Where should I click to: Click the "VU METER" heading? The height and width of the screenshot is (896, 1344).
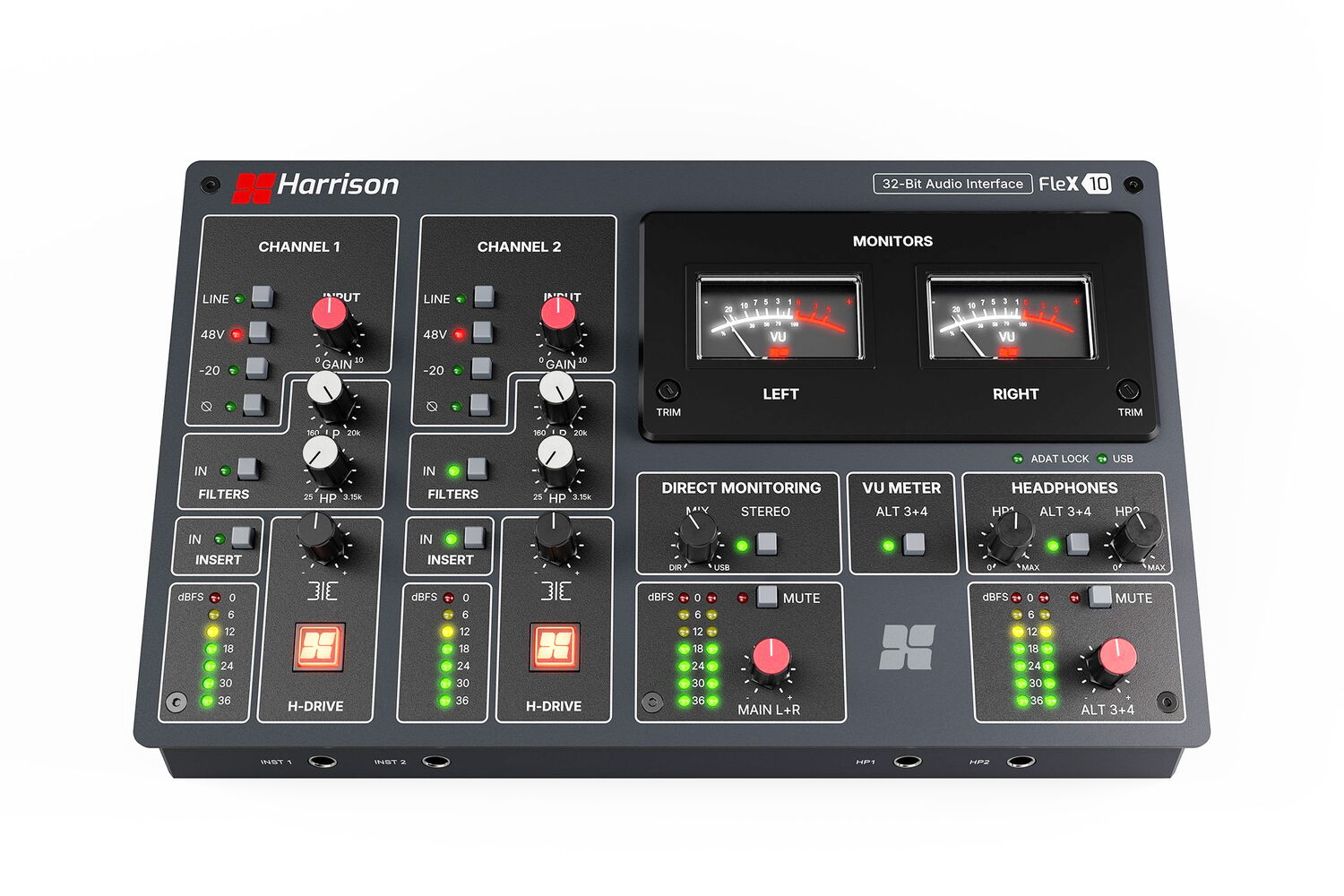click(x=901, y=488)
